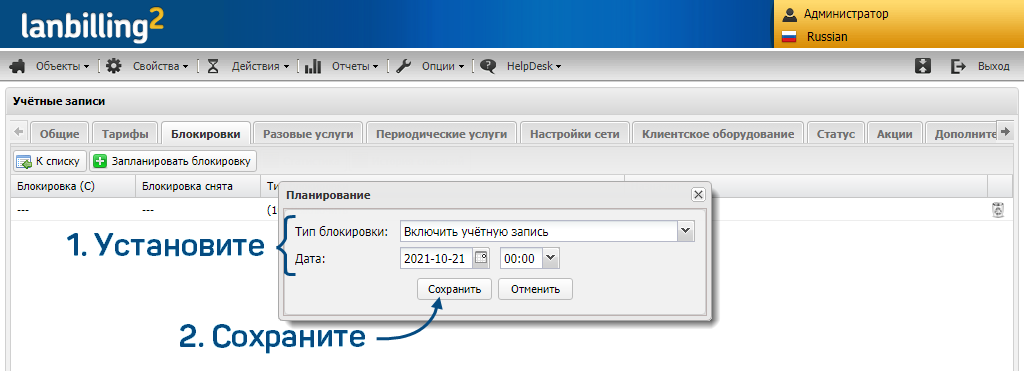The image size is (1024, 371).
Task: Delete the row with trash icon
Action: pos(998,210)
